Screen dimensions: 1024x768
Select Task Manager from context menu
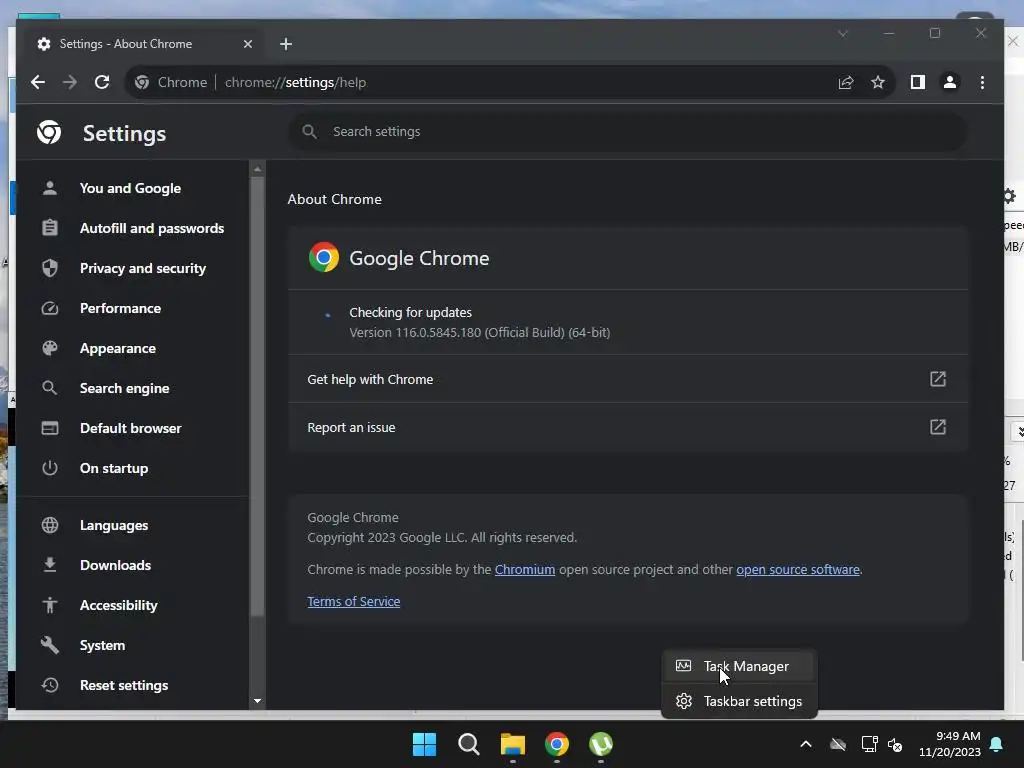[739, 666]
